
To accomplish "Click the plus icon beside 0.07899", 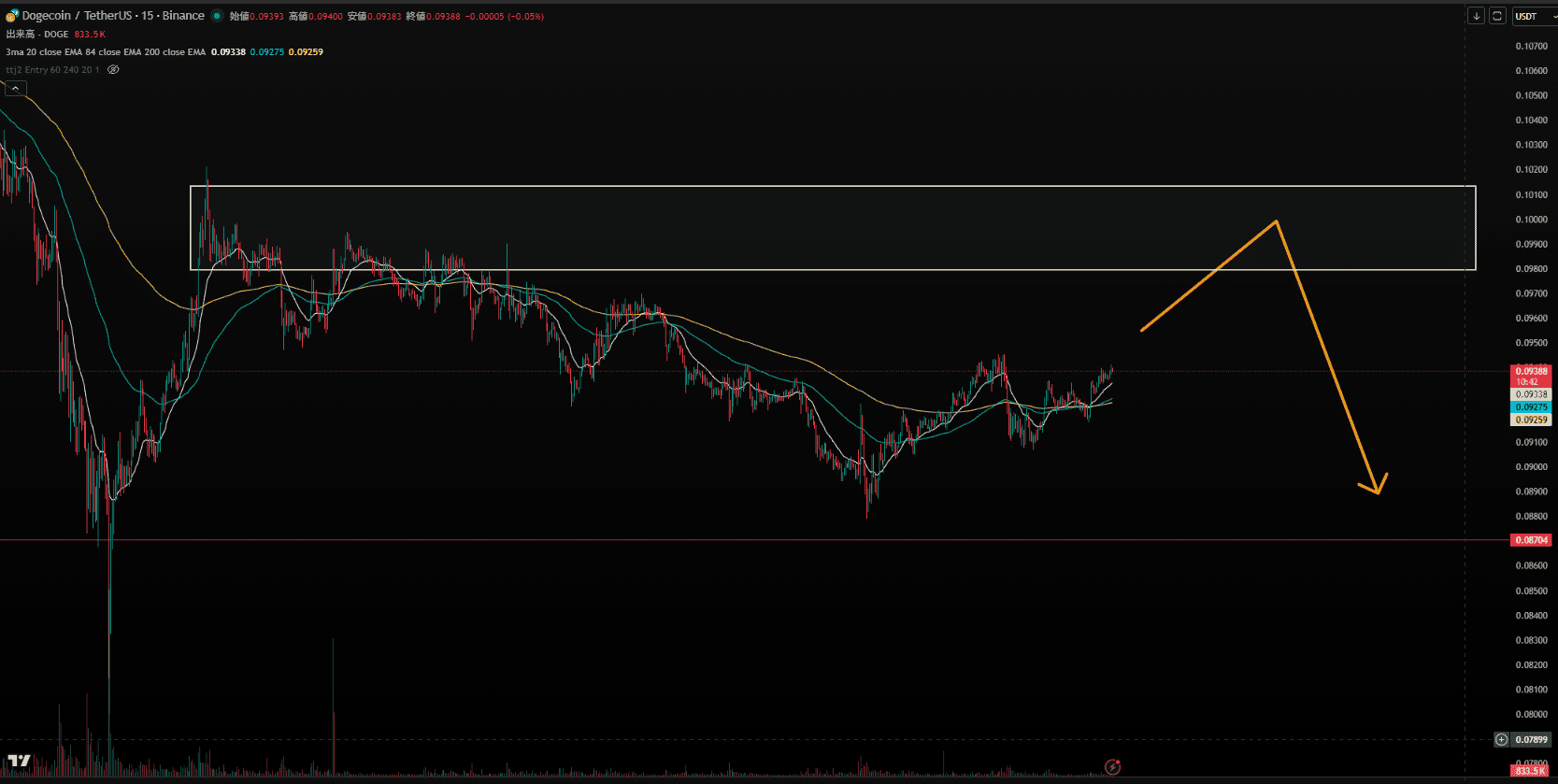I will click(1501, 739).
